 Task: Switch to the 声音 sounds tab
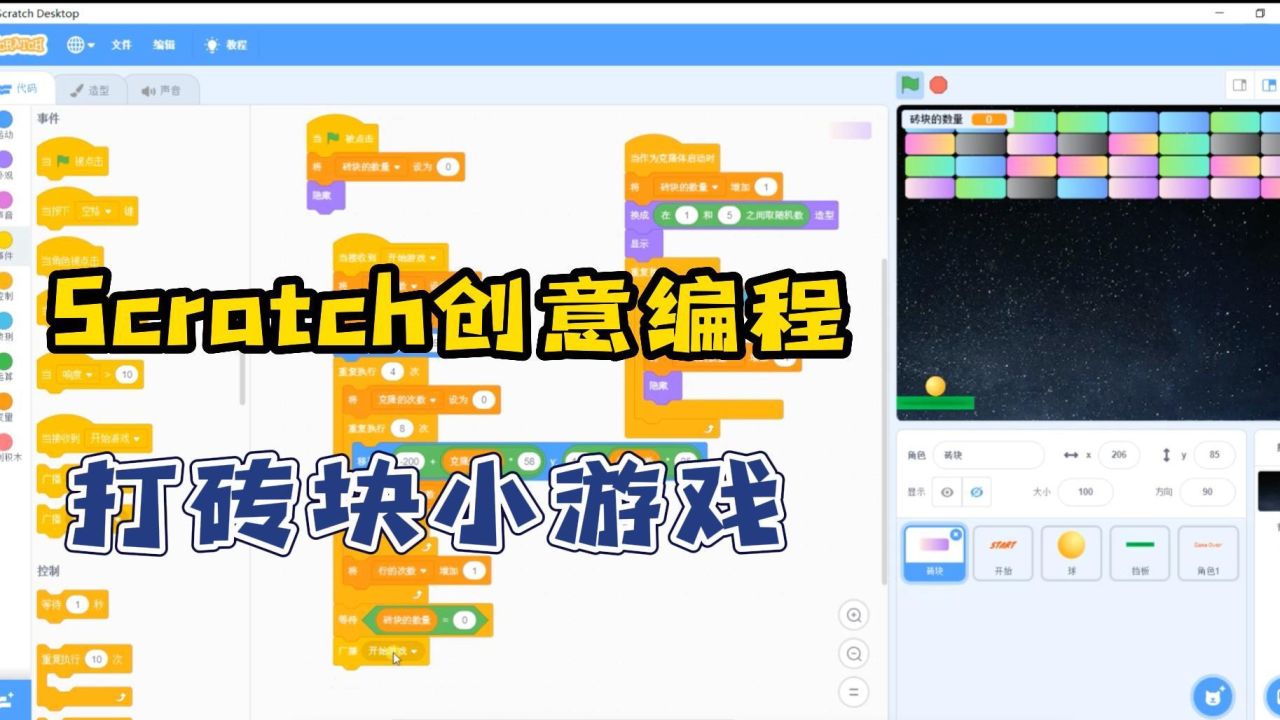click(x=162, y=90)
